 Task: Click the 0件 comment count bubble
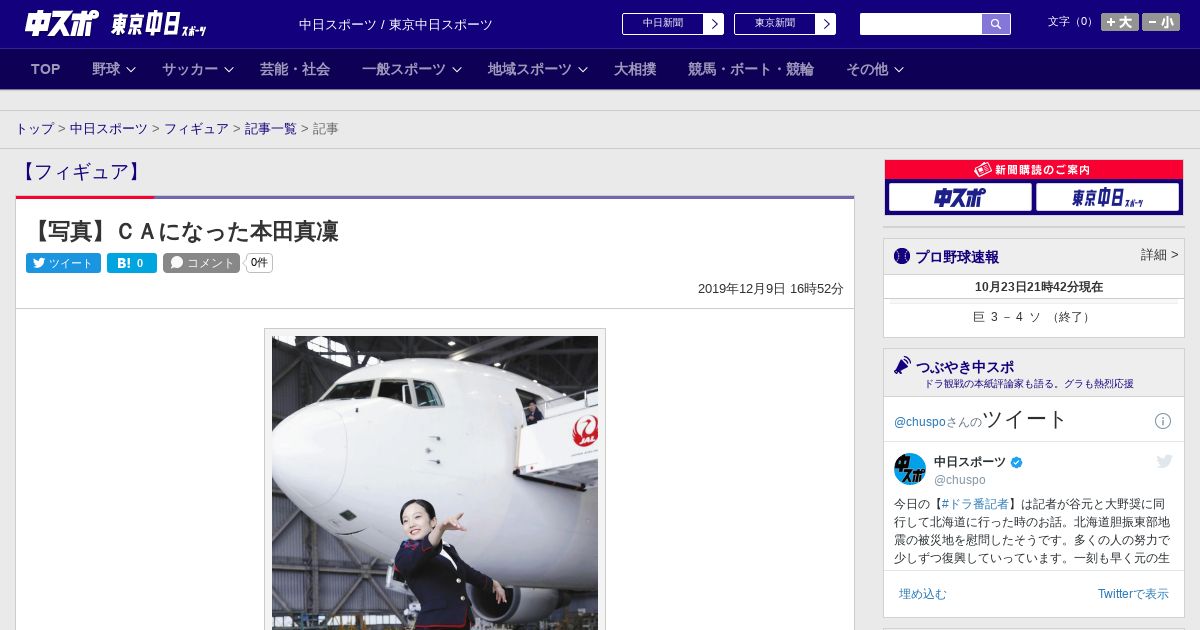pyautogui.click(x=259, y=263)
